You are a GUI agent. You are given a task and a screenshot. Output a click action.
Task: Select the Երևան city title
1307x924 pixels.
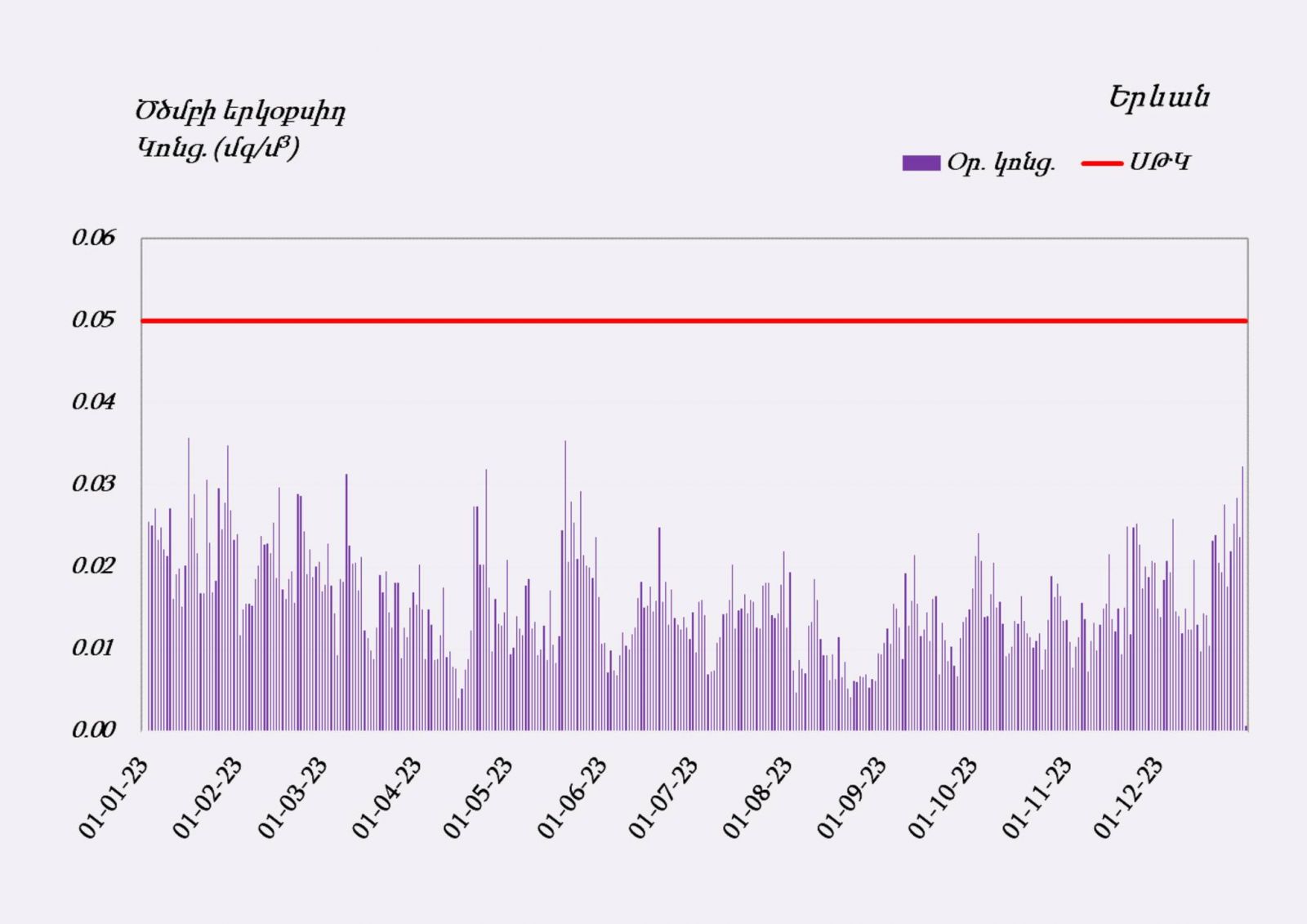click(x=1158, y=98)
